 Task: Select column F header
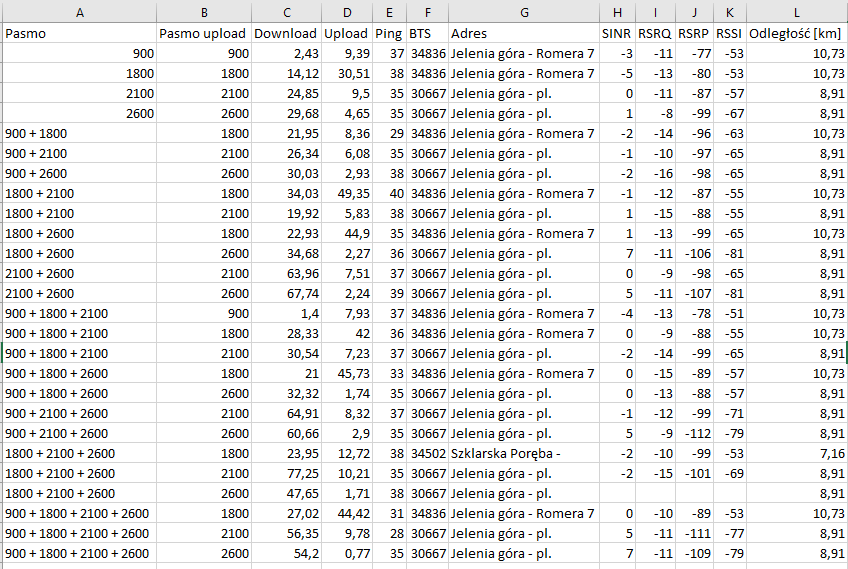point(427,12)
